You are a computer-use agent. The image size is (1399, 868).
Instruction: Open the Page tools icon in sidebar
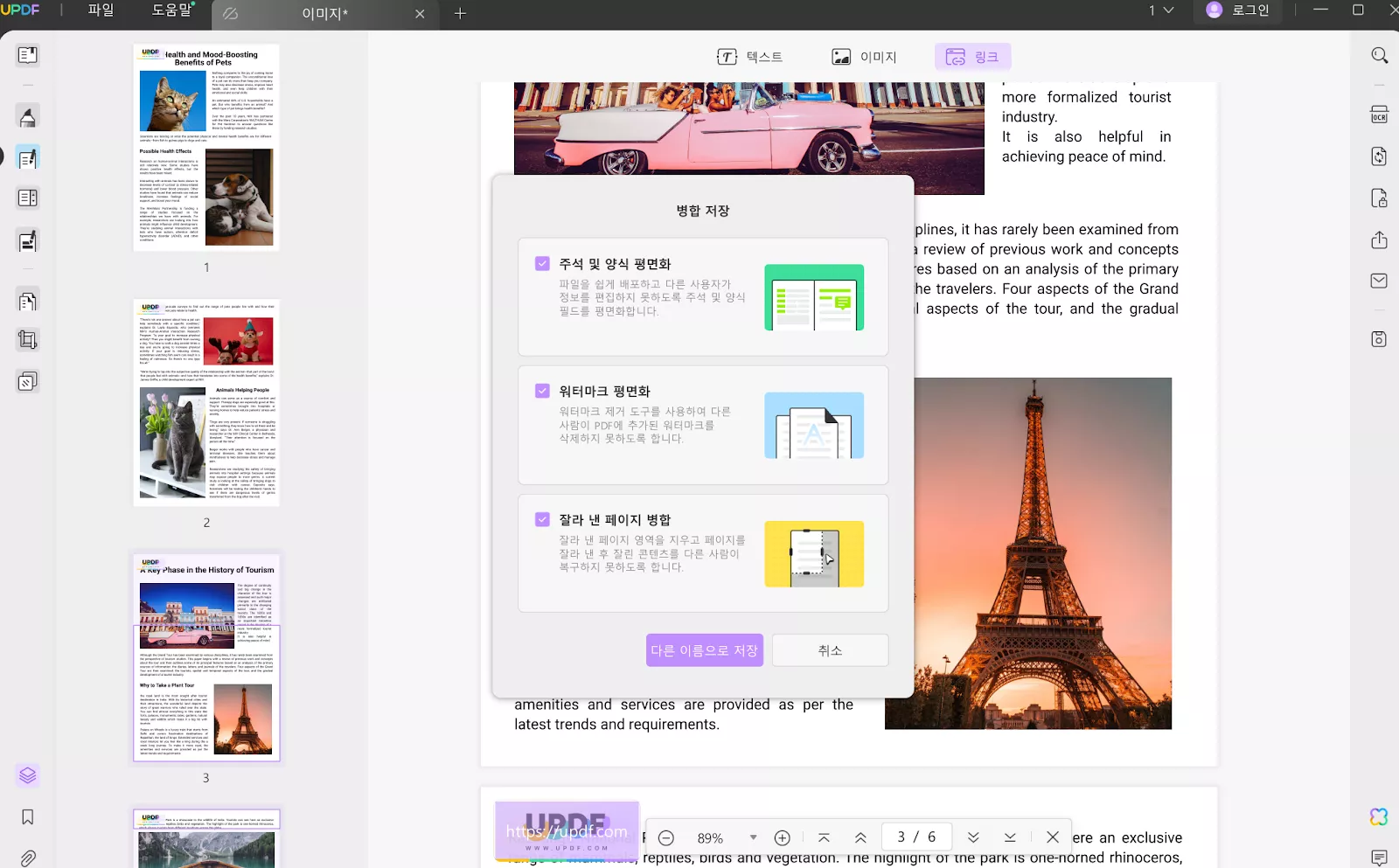coord(27,301)
